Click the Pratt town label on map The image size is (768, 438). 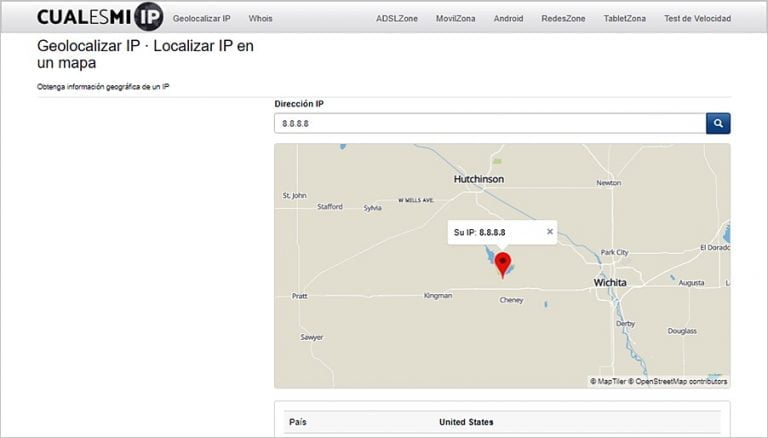[x=299, y=296]
